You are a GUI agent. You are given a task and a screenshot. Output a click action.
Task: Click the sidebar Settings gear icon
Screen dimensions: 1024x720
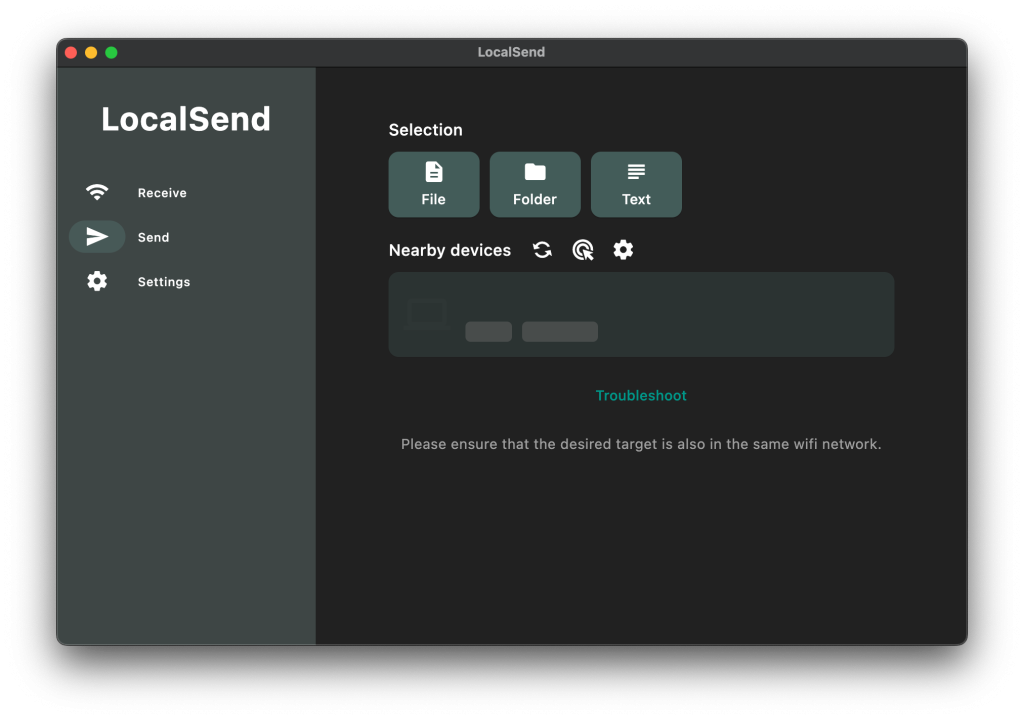click(x=97, y=281)
